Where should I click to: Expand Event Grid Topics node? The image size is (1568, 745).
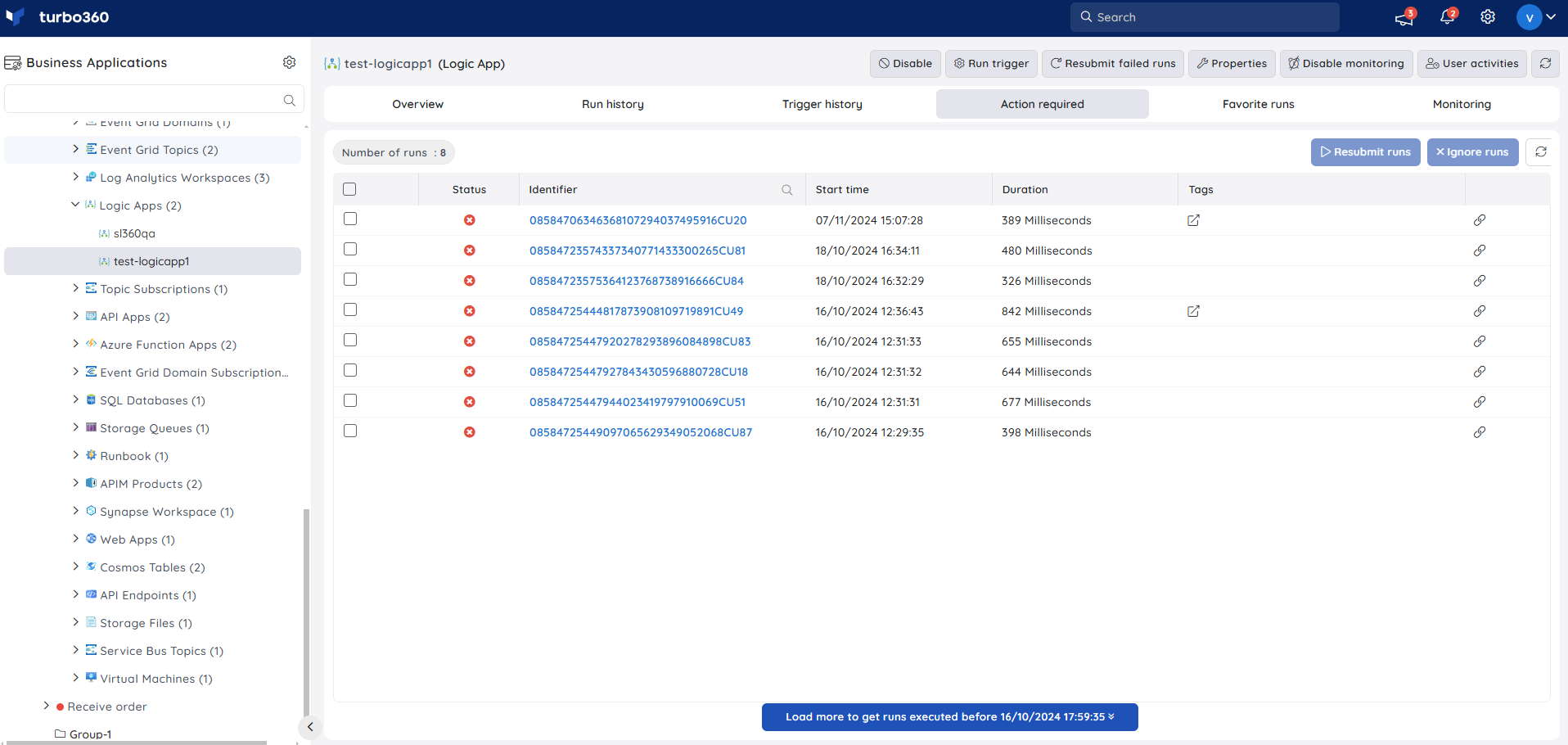[x=75, y=149]
